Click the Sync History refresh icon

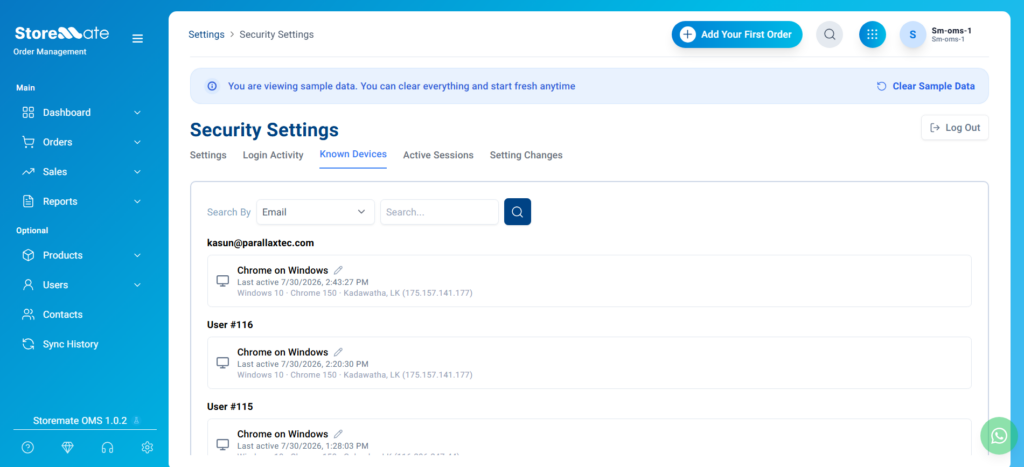[28, 344]
